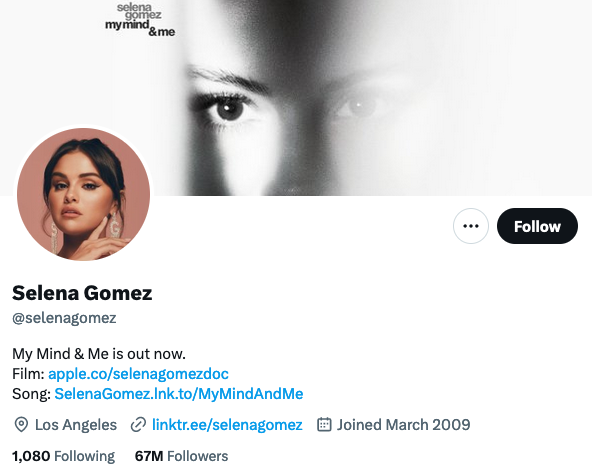Click the calendar icon next to Joined
Viewport: 592px width, 469px height.
coord(324,424)
